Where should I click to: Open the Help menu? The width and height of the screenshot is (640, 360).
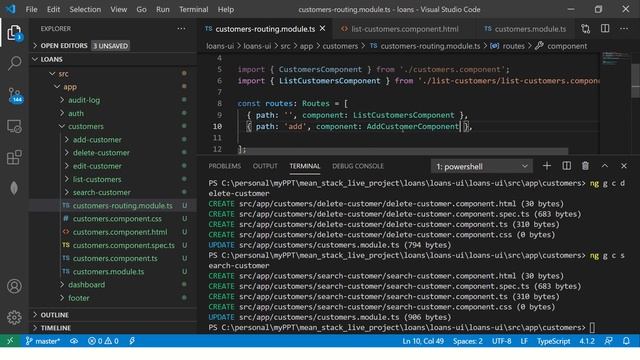(226, 9)
